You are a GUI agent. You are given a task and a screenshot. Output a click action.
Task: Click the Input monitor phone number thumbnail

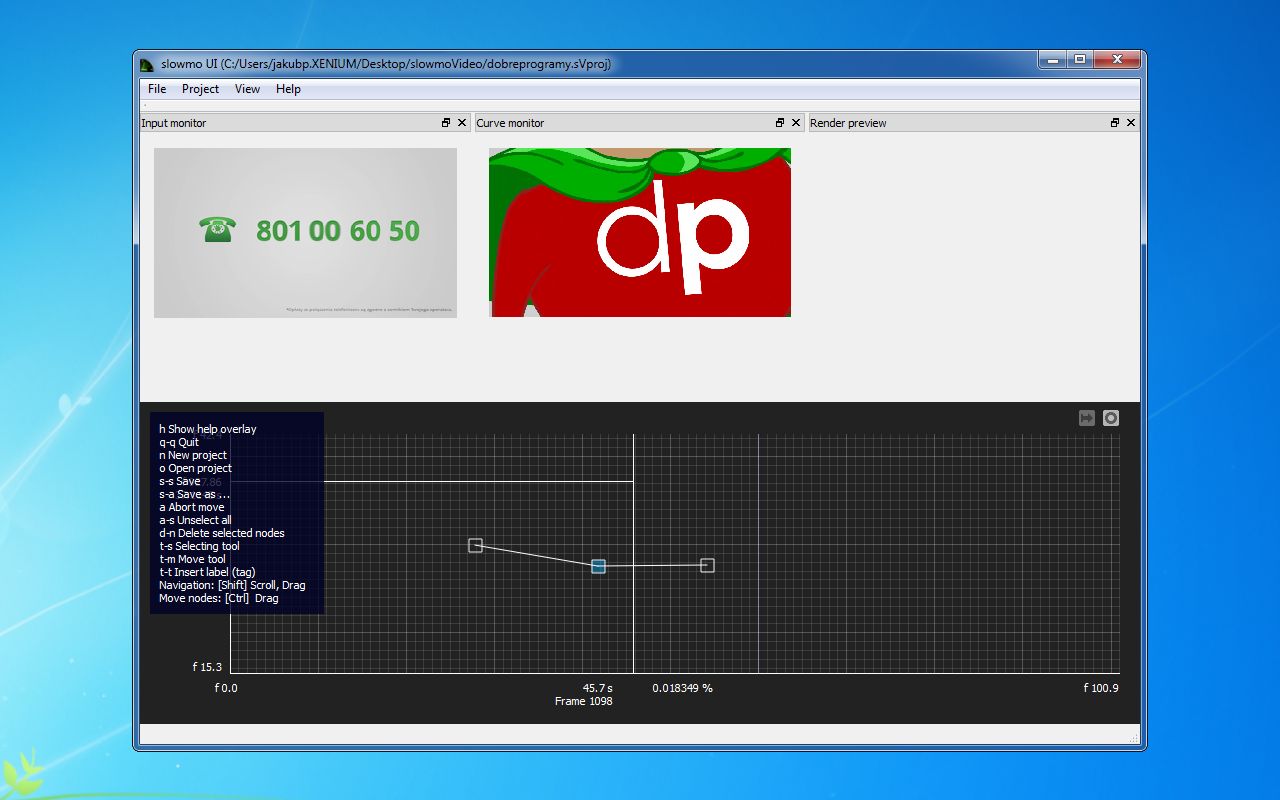pos(305,233)
